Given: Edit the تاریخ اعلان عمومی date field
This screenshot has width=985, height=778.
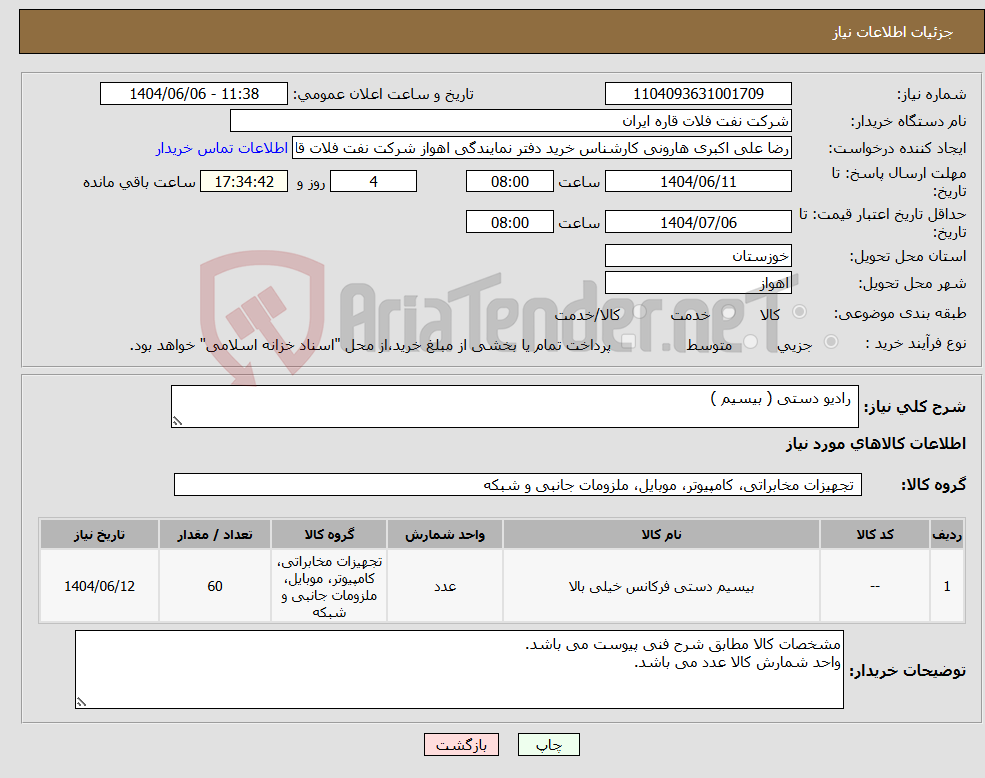Looking at the screenshot, I should pos(193,93).
